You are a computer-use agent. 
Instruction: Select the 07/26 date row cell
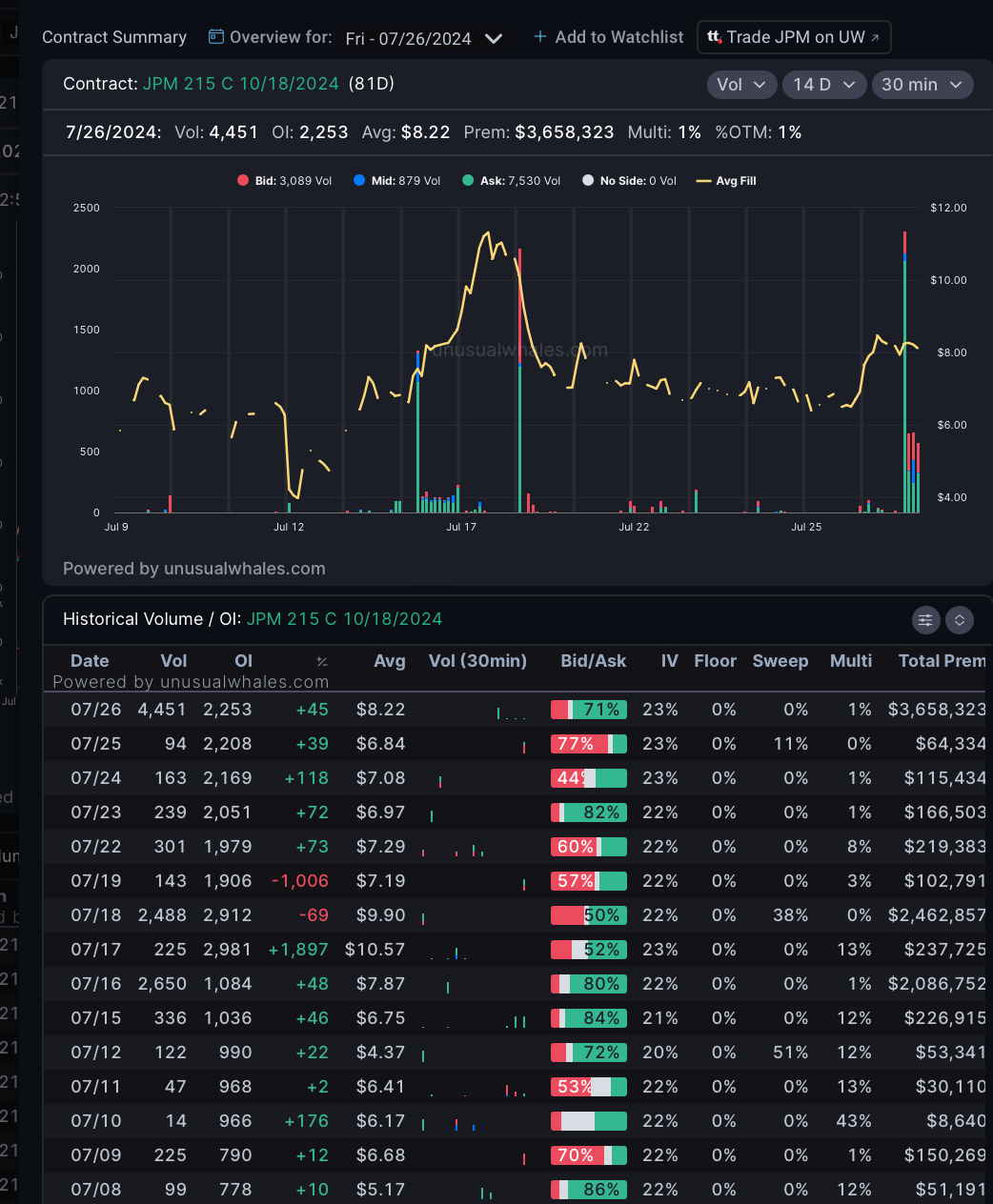[96, 710]
